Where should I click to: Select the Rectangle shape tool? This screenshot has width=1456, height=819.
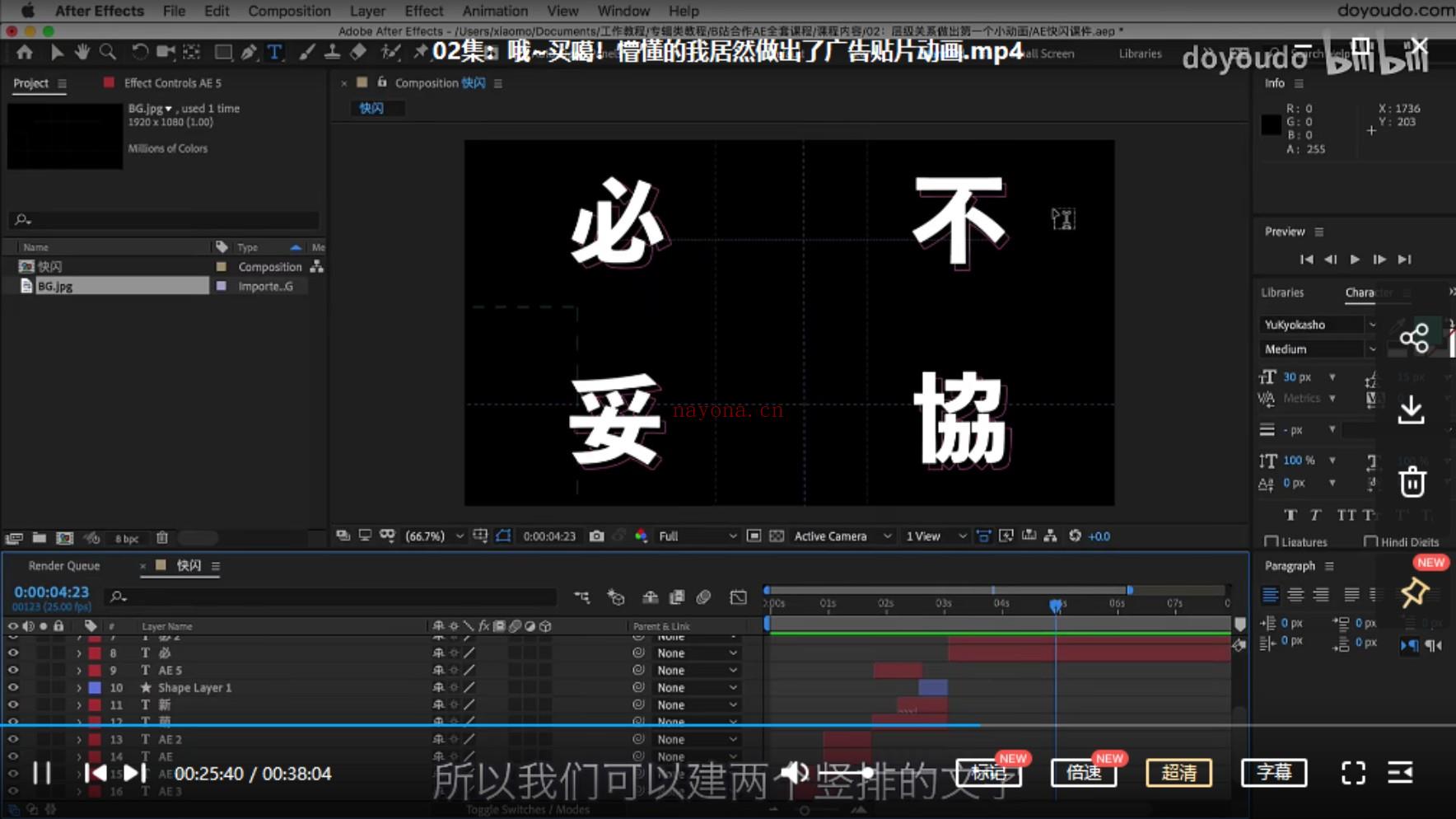tap(223, 52)
